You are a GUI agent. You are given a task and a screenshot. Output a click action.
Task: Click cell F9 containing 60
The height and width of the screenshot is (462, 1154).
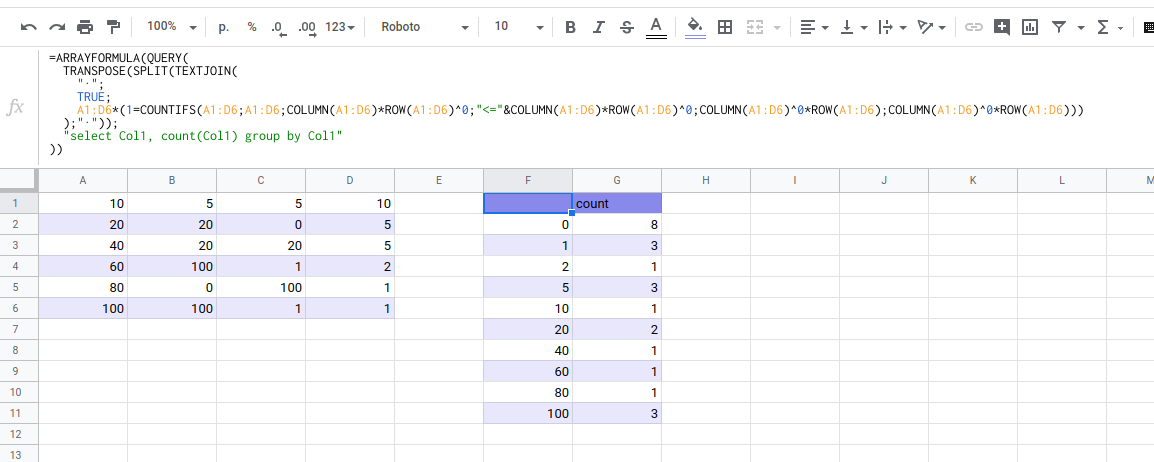528,372
